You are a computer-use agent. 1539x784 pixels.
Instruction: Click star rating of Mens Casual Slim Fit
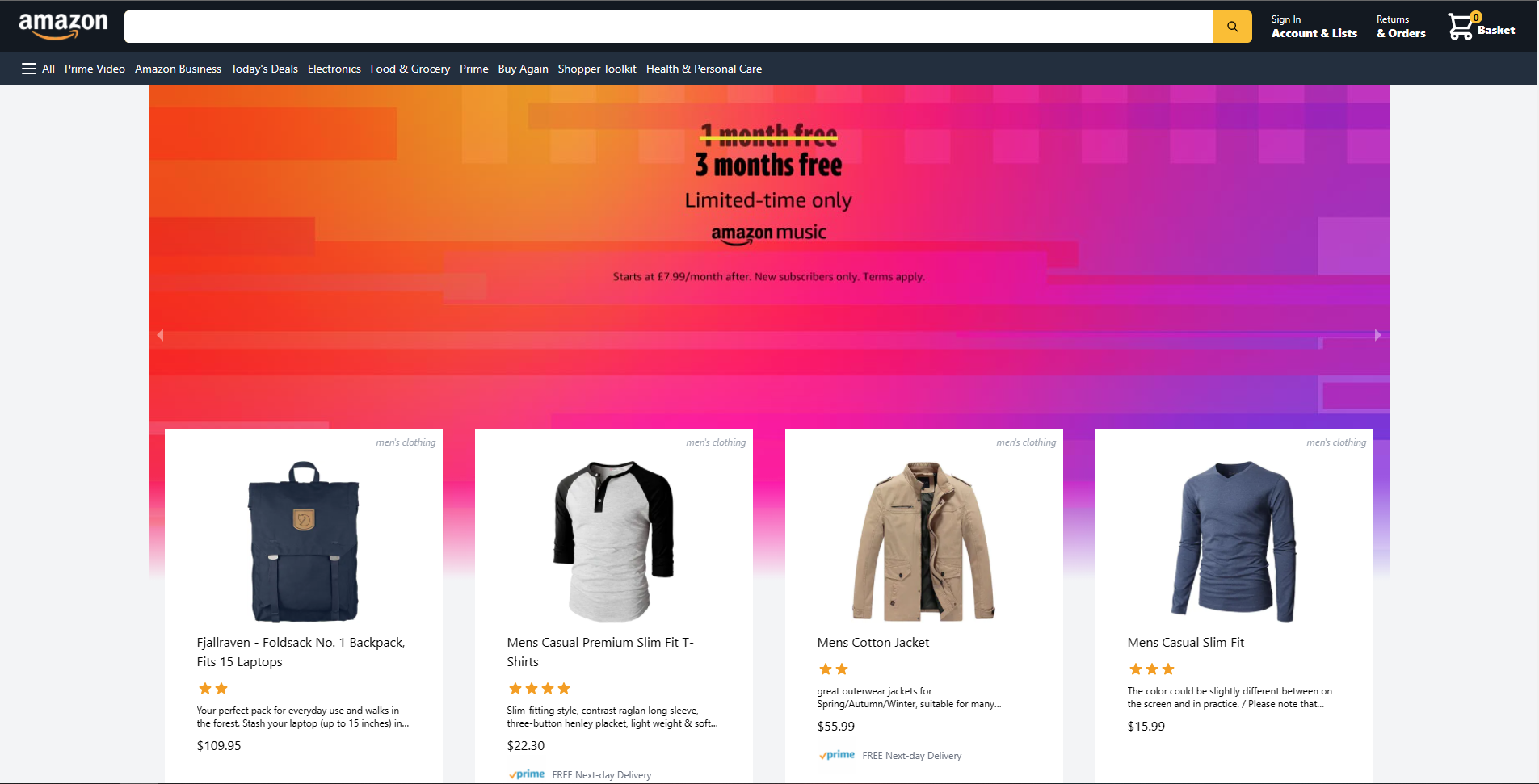(1152, 669)
